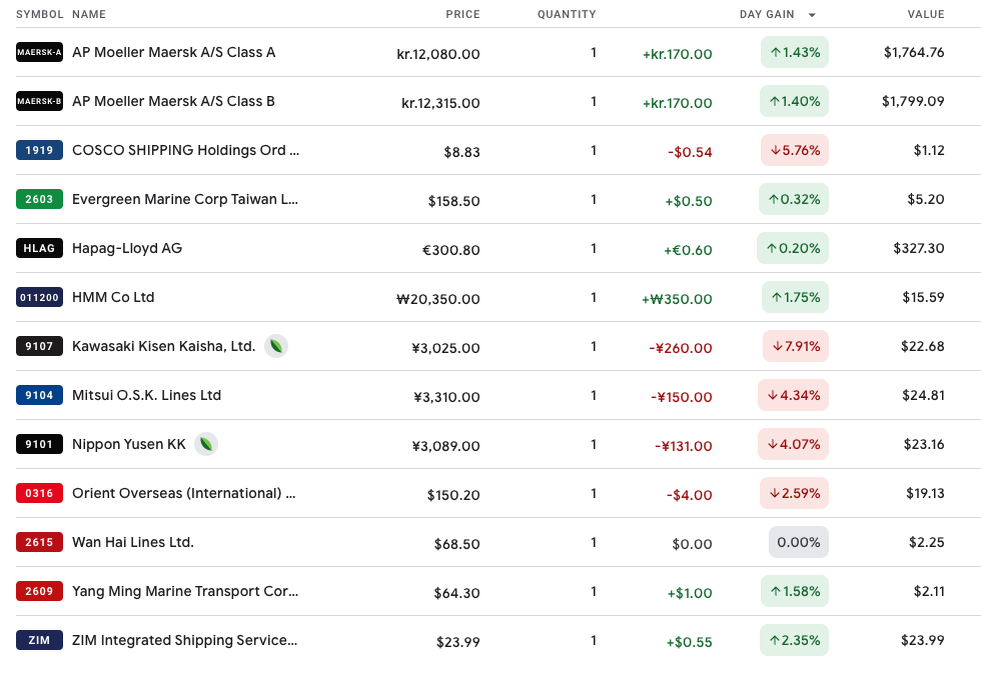This screenshot has width=981, height=675.
Task: Click the 2609 Yang Ming symbol badge
Action: pyautogui.click(x=39, y=591)
